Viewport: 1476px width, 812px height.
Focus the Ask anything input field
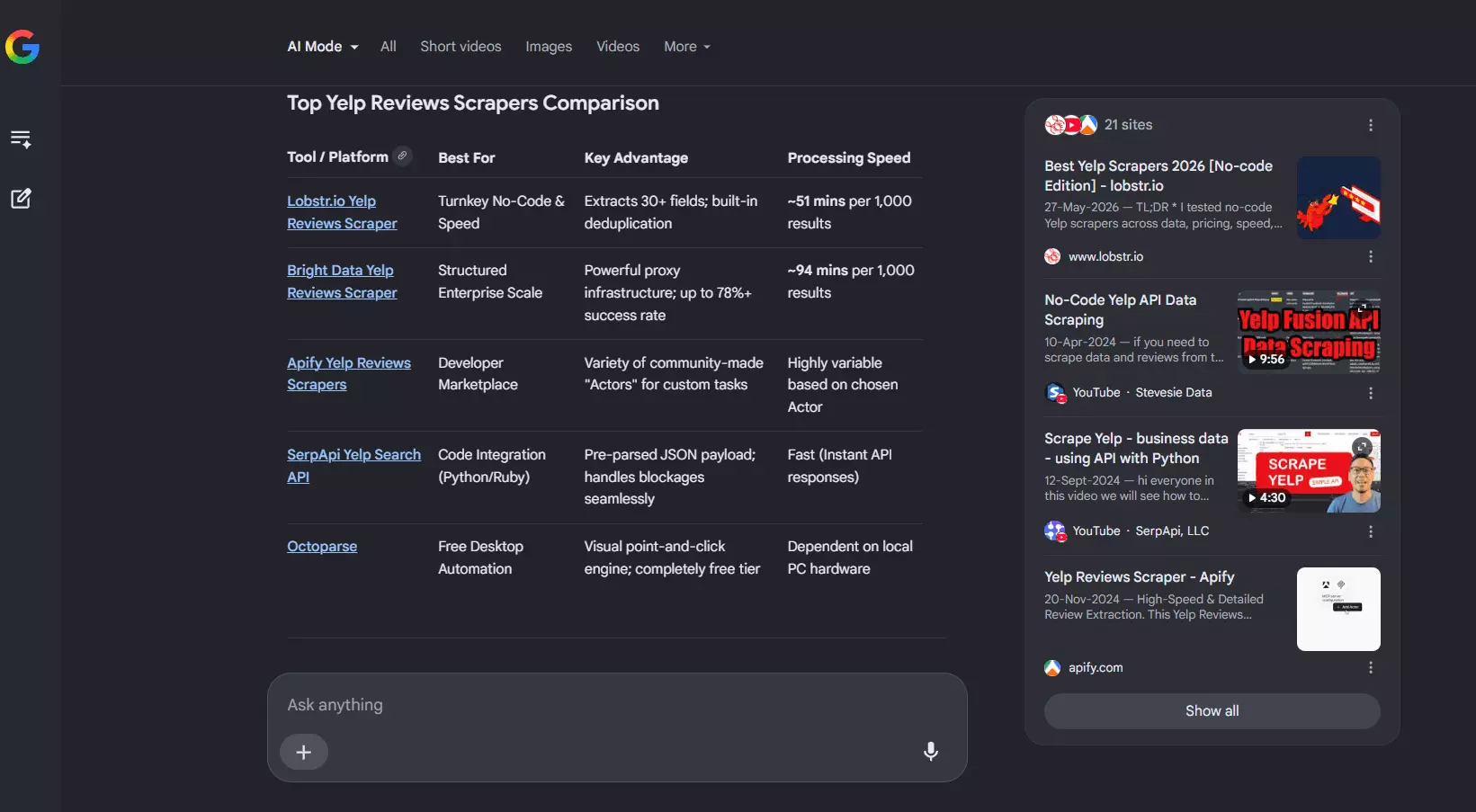[617, 705]
